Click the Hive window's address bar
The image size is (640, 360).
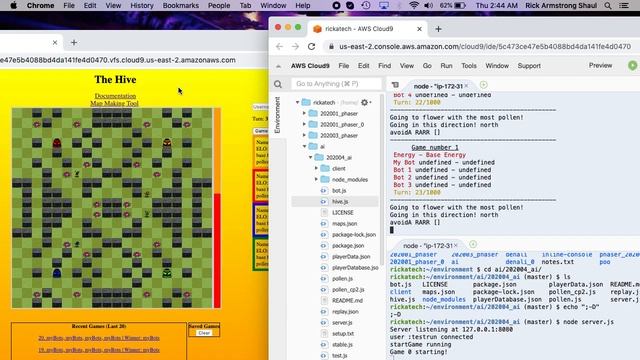click(118, 60)
